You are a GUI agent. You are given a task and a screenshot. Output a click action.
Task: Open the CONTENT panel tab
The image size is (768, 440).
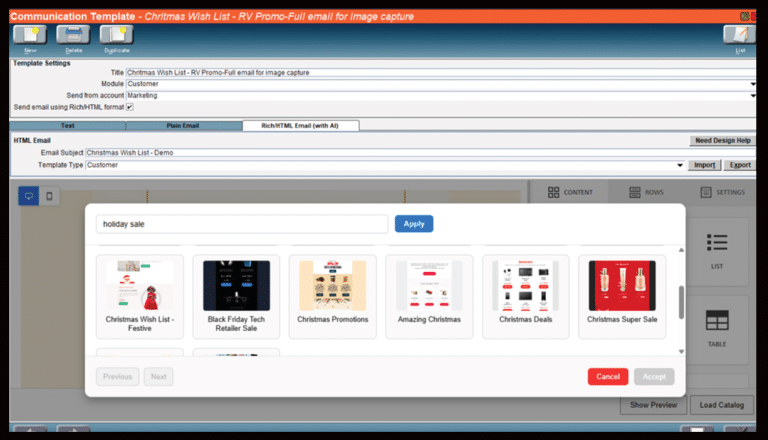click(x=570, y=192)
